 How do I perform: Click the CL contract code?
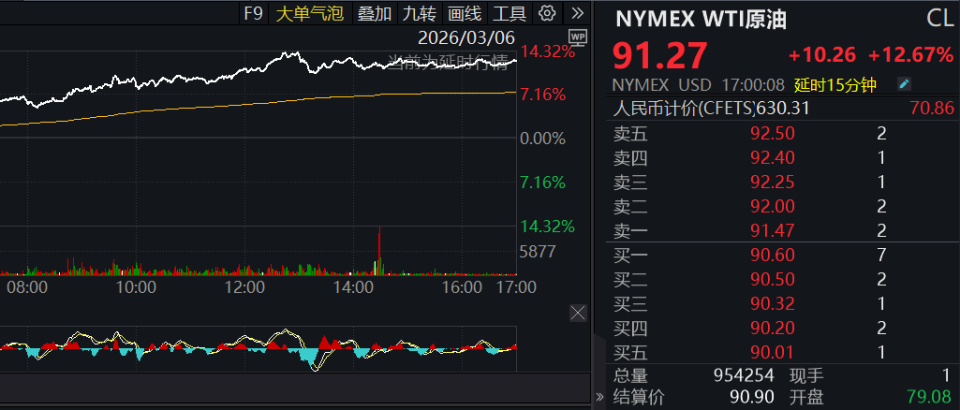tap(940, 18)
